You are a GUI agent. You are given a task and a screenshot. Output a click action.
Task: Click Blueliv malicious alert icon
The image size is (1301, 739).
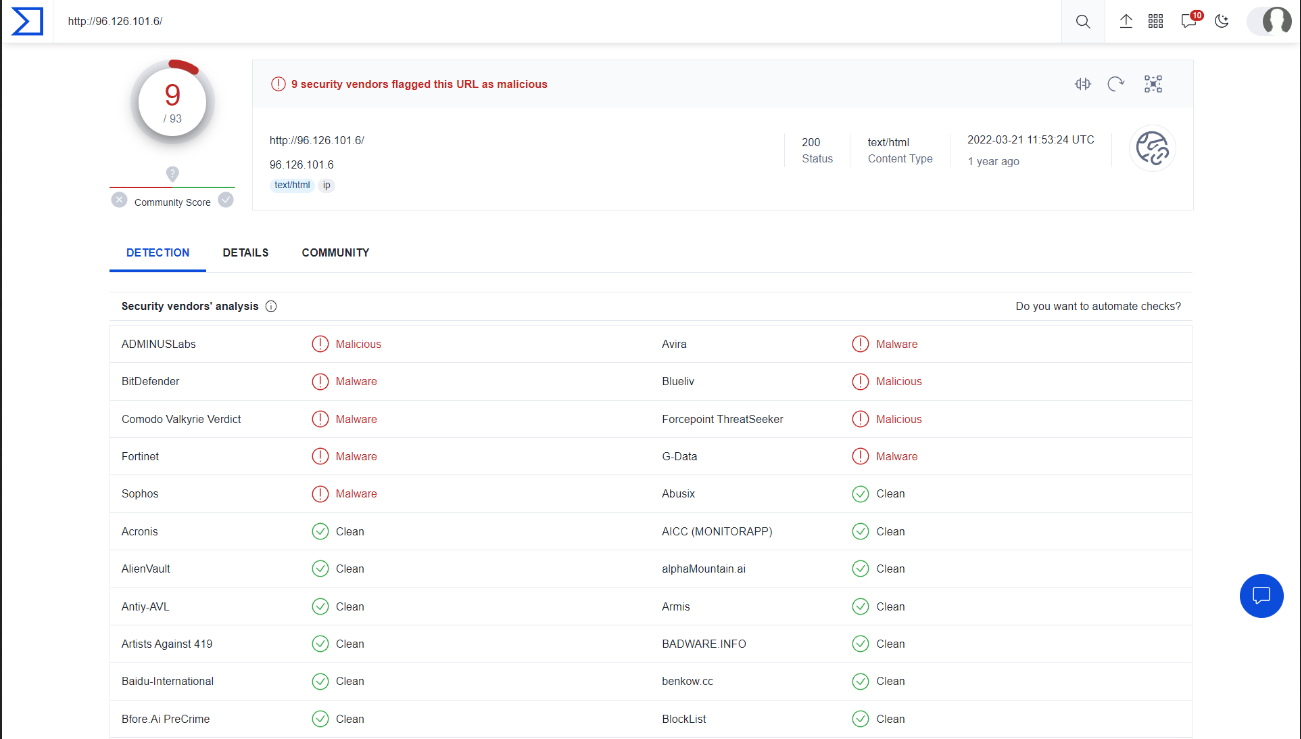pos(860,381)
